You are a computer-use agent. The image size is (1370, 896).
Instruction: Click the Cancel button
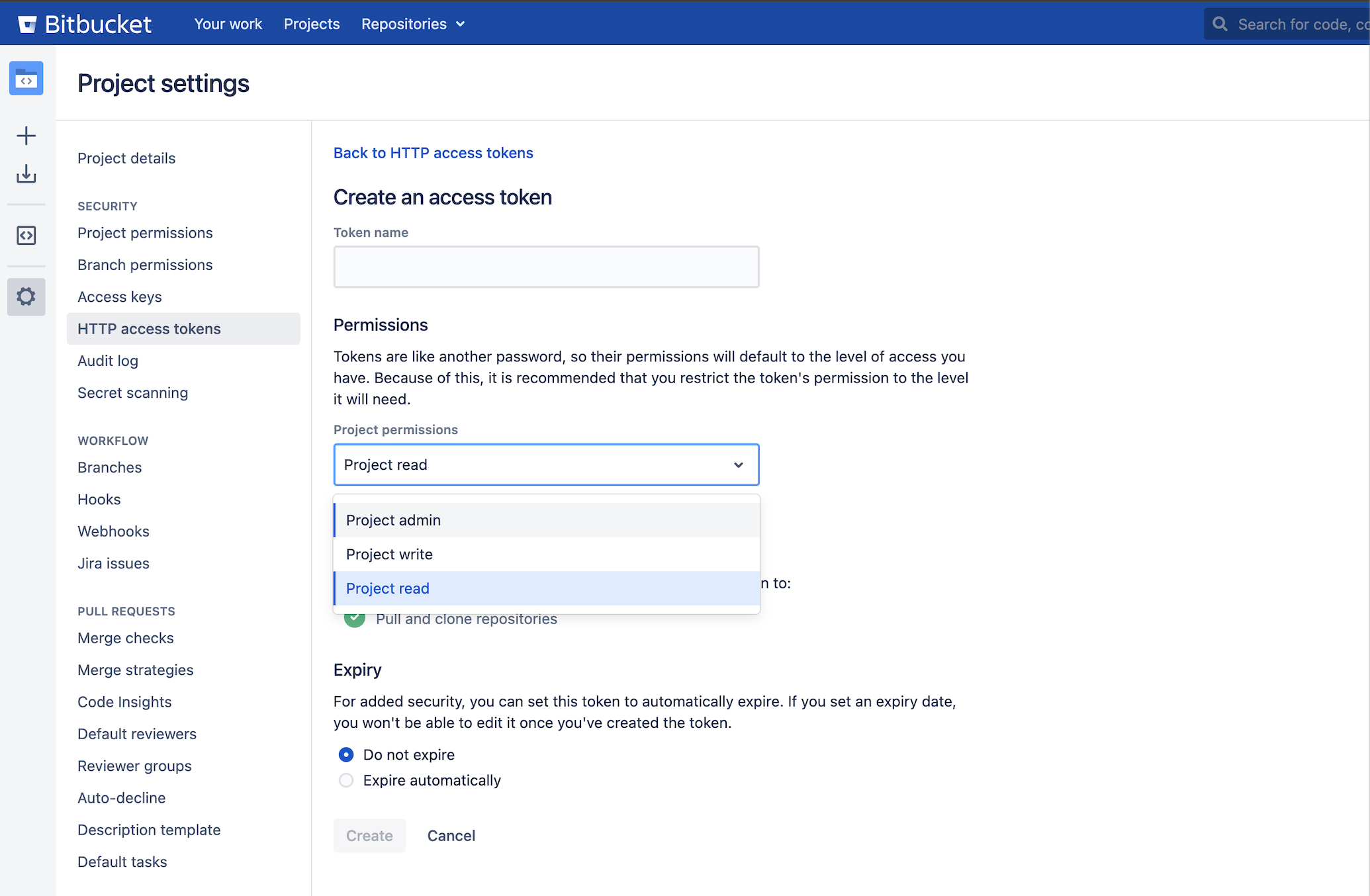pyautogui.click(x=451, y=836)
